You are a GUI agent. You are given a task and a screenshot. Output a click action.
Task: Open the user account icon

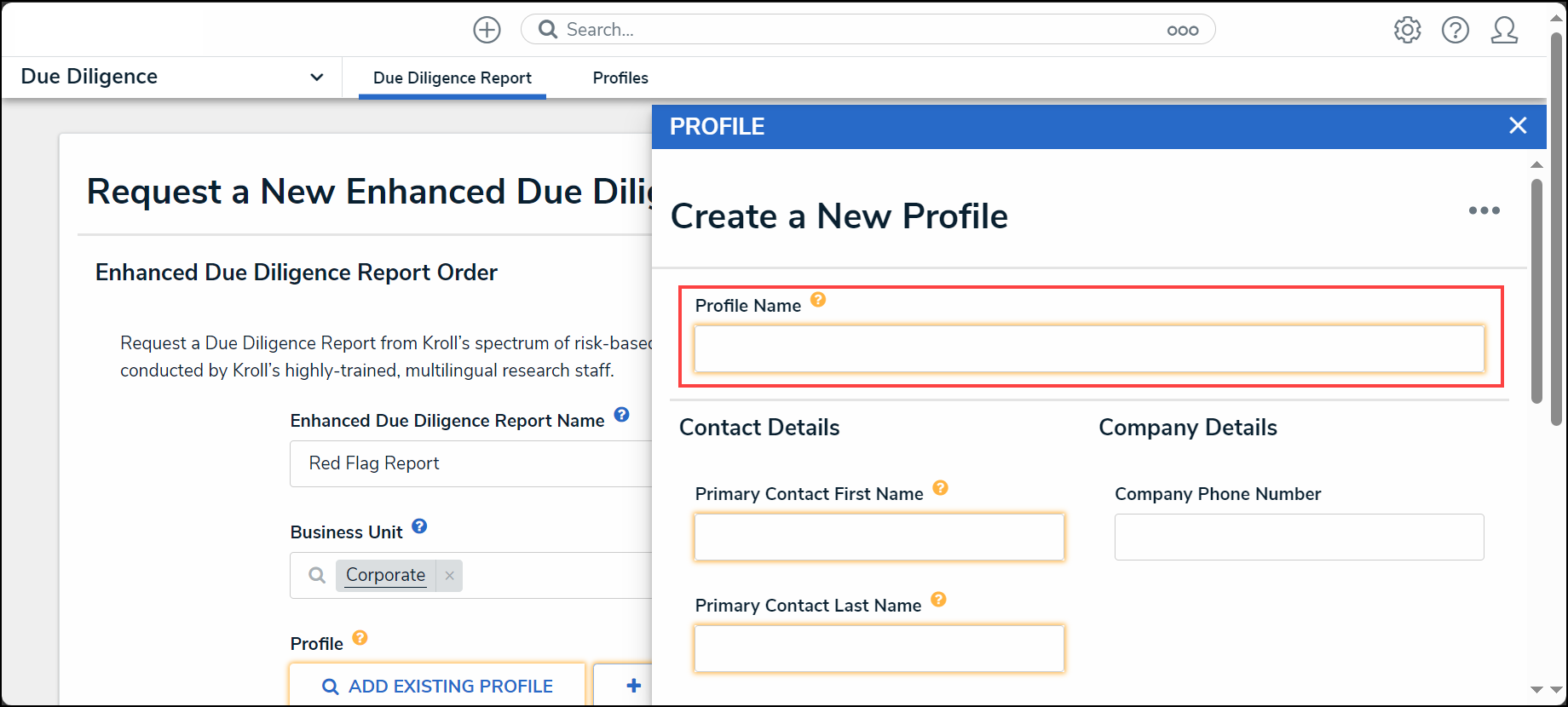(x=1504, y=30)
